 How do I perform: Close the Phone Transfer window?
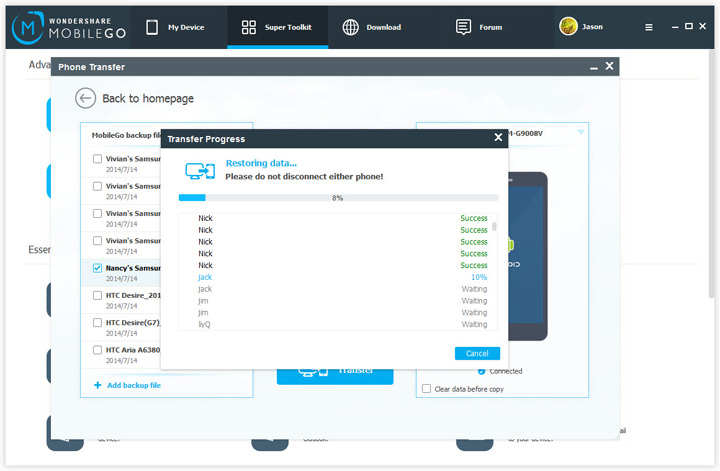tap(609, 66)
